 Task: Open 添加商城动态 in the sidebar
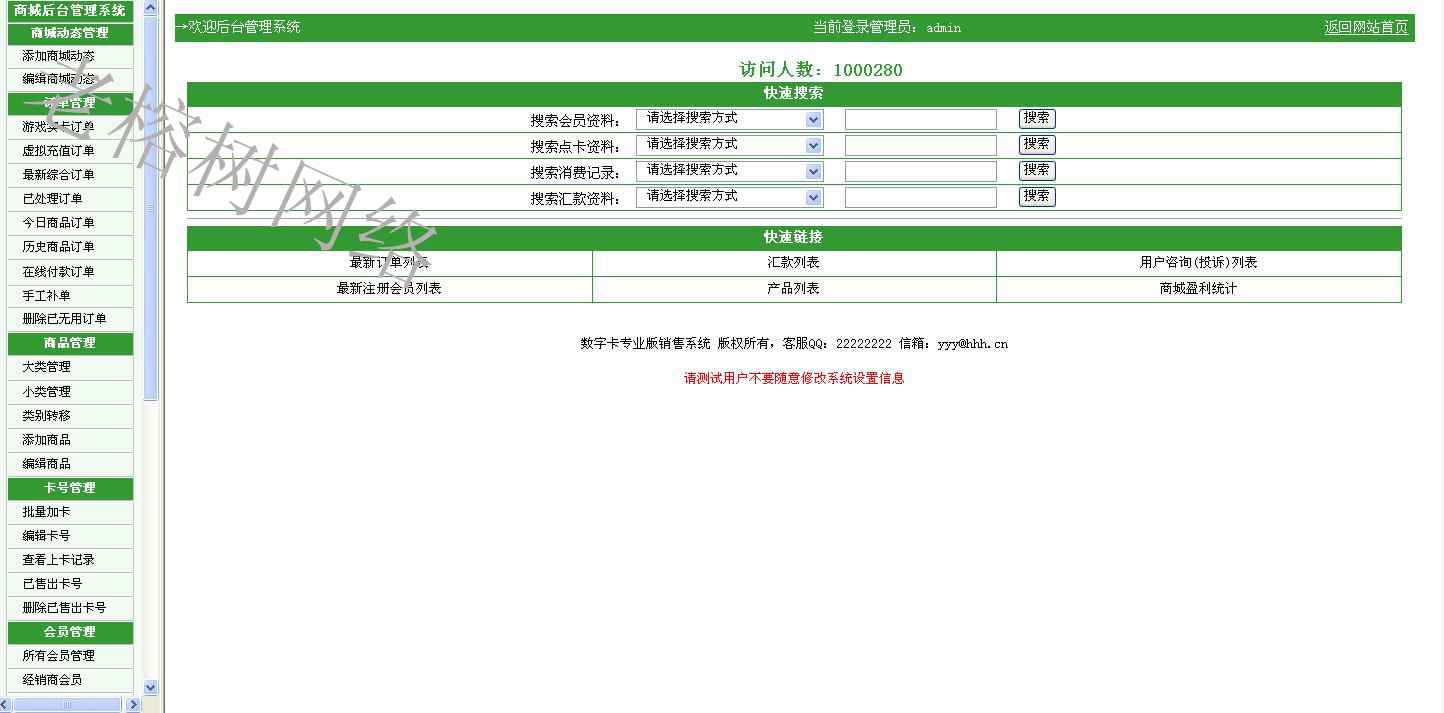pyautogui.click(x=59, y=56)
